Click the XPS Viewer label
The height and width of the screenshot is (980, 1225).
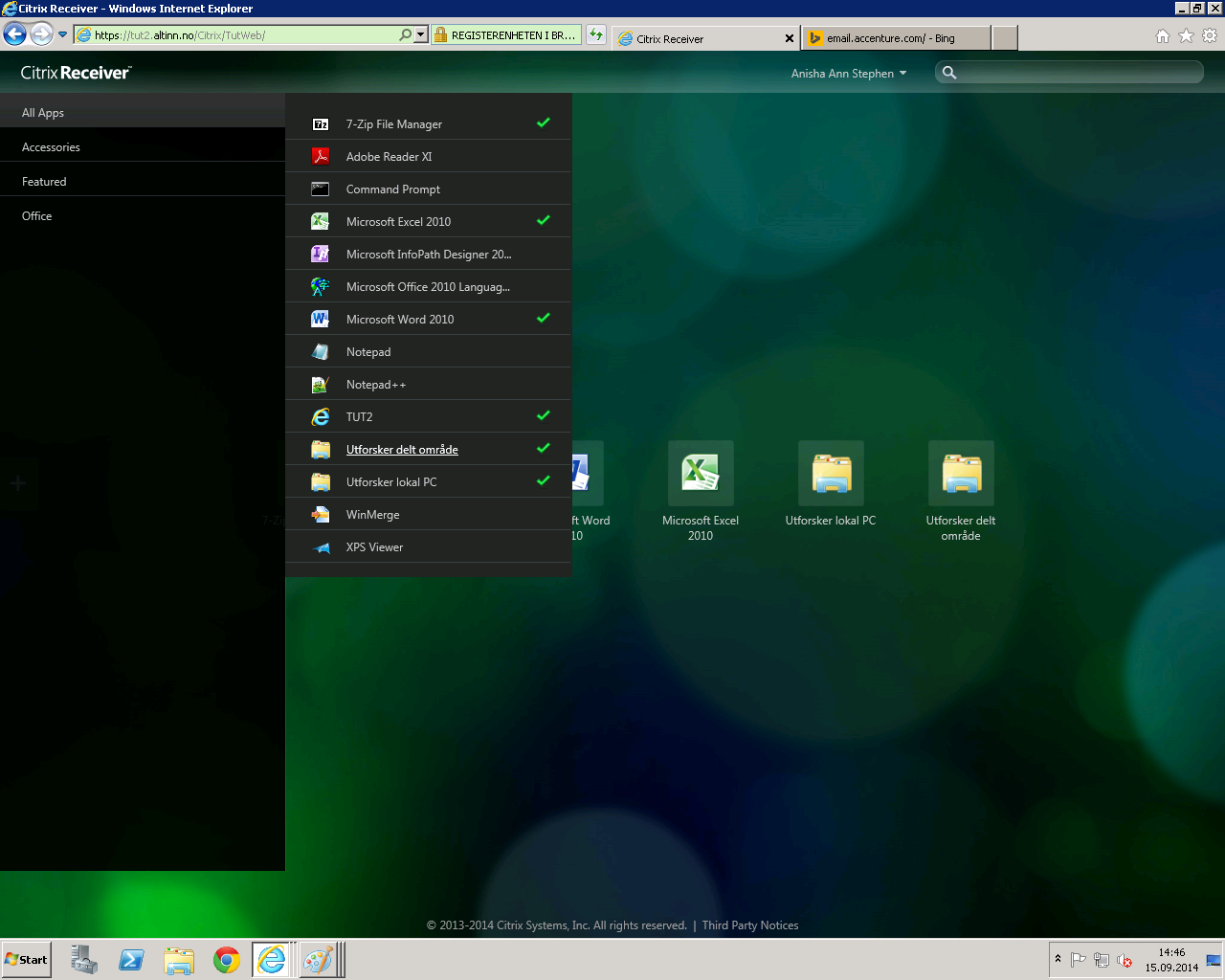coord(374,547)
